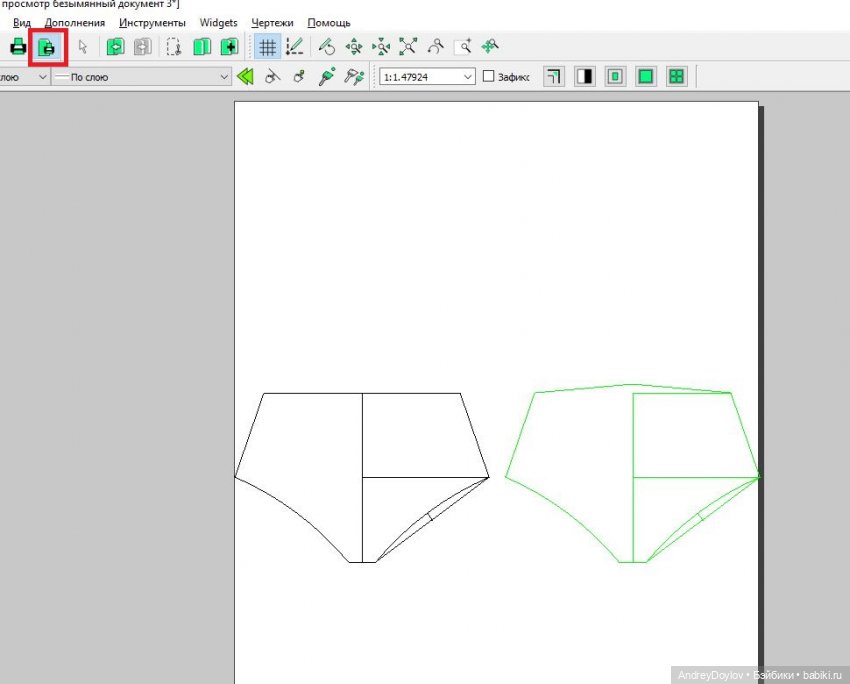Enable the Зафикс checkbox
This screenshot has width=850, height=684.
point(489,76)
